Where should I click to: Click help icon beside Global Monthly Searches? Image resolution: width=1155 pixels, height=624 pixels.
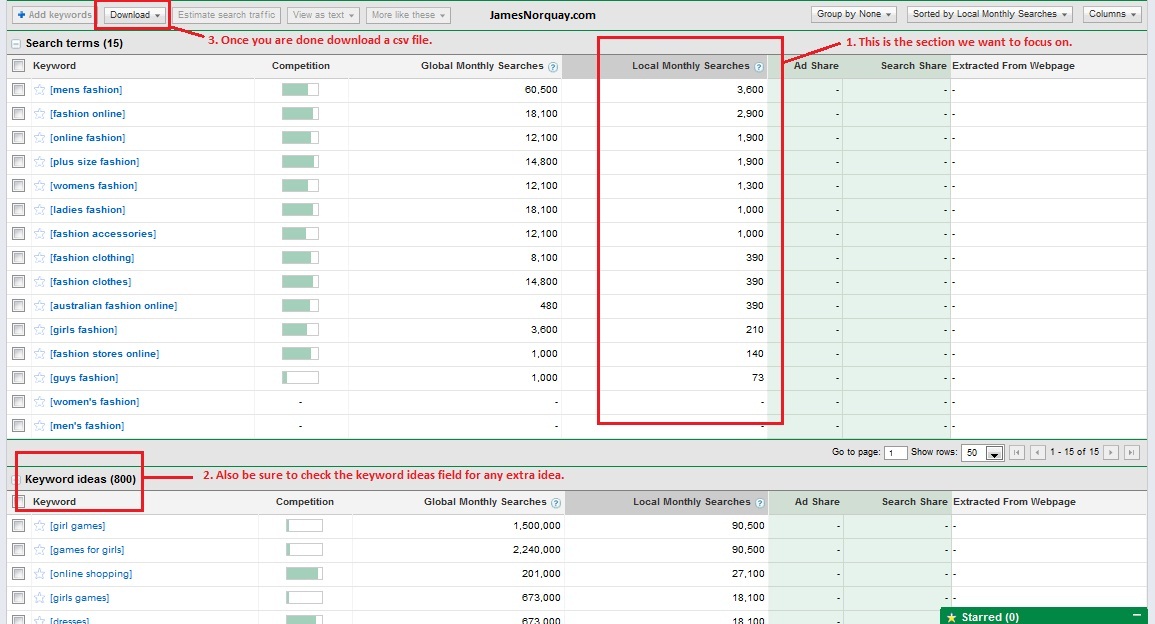(x=553, y=67)
